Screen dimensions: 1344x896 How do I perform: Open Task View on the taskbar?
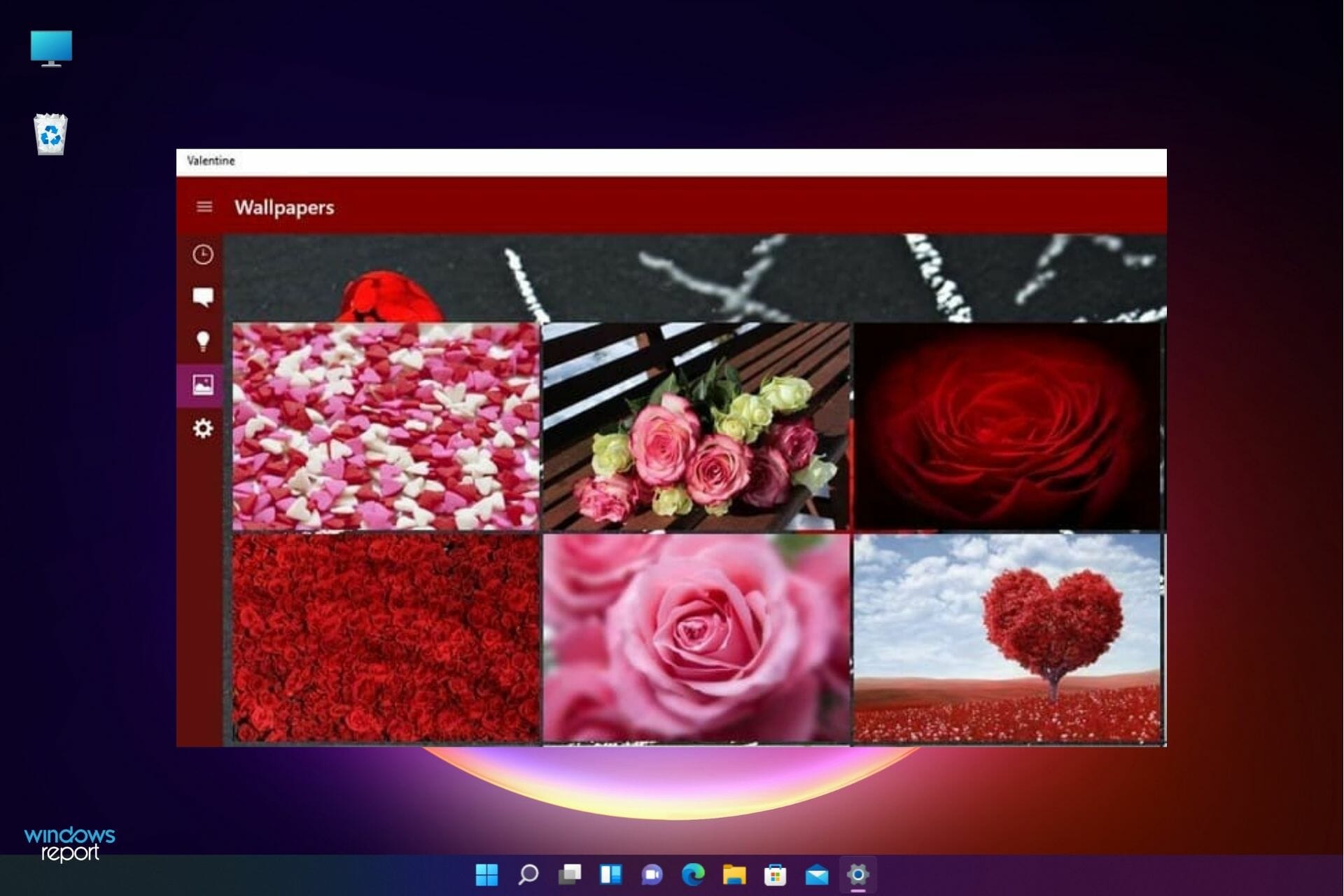570,874
